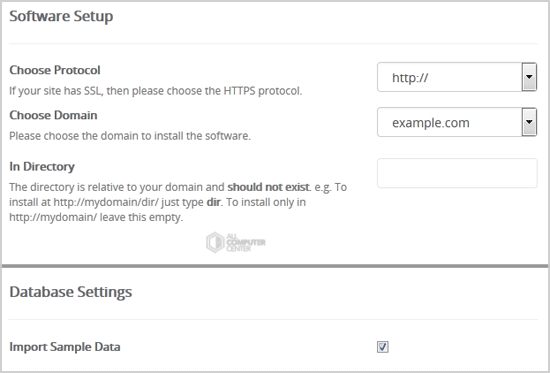
Task: Click the domain install hint text
Action: pos(130,136)
